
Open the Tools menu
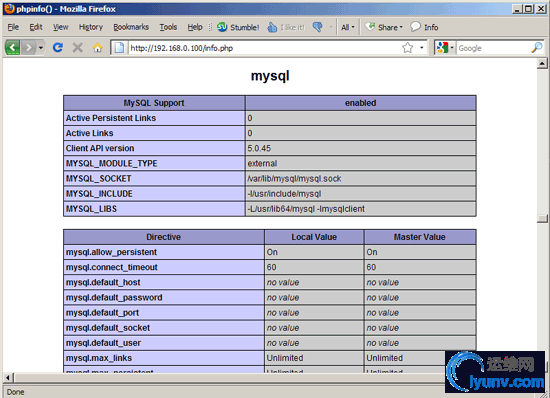tap(168, 27)
